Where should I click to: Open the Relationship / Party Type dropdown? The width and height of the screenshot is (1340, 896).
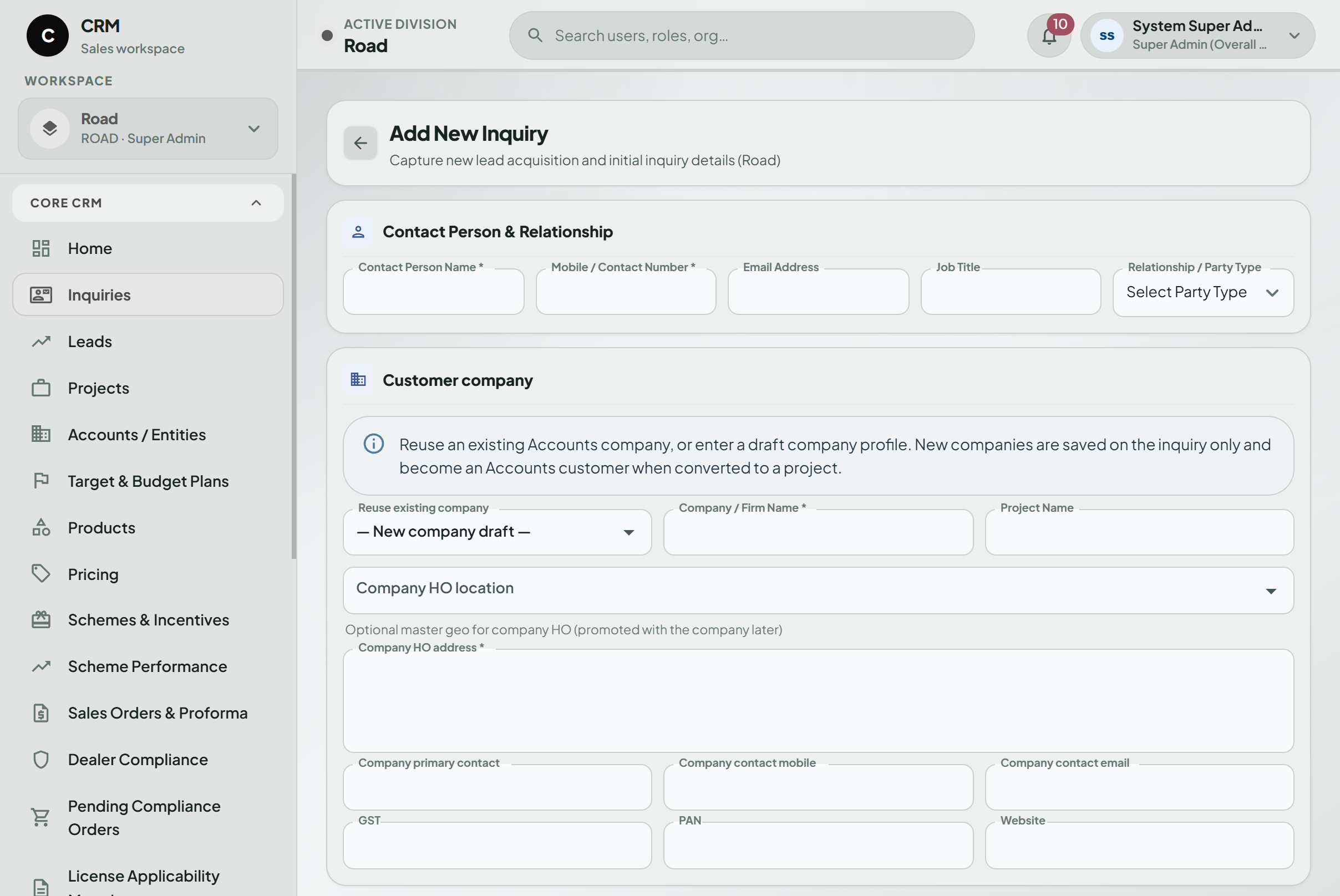1204,293
